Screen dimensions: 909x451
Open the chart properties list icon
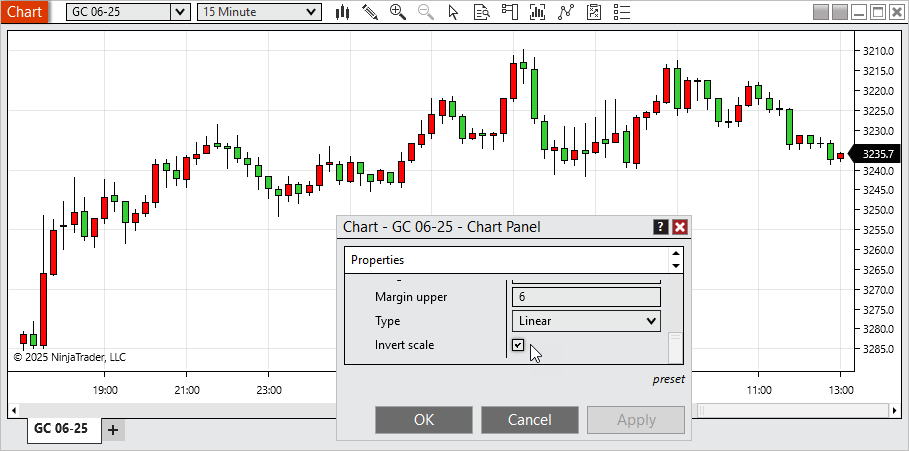pos(622,12)
